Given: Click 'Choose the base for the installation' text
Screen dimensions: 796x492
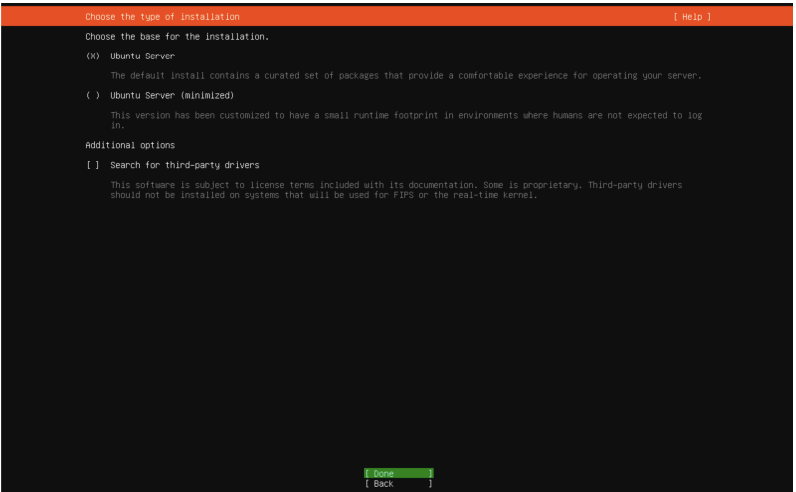Looking at the screenshot, I should click(x=177, y=36).
